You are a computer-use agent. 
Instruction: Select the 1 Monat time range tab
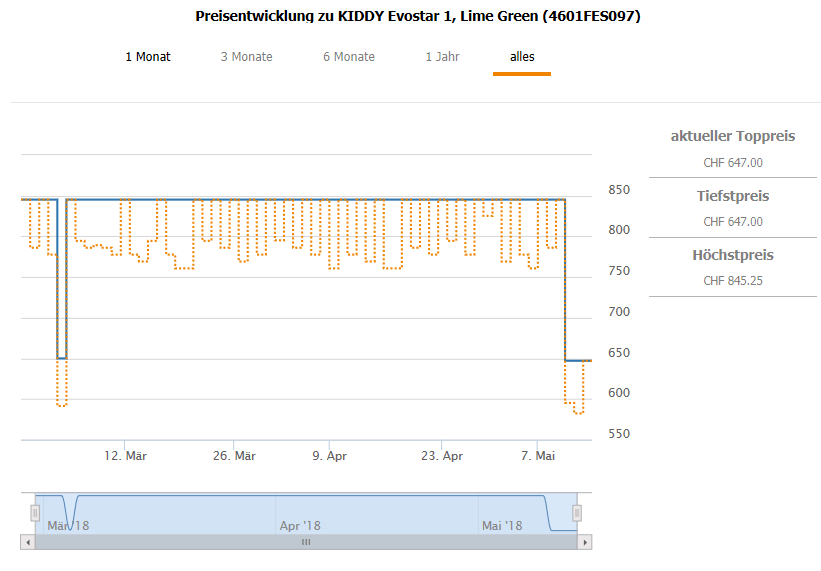(148, 57)
